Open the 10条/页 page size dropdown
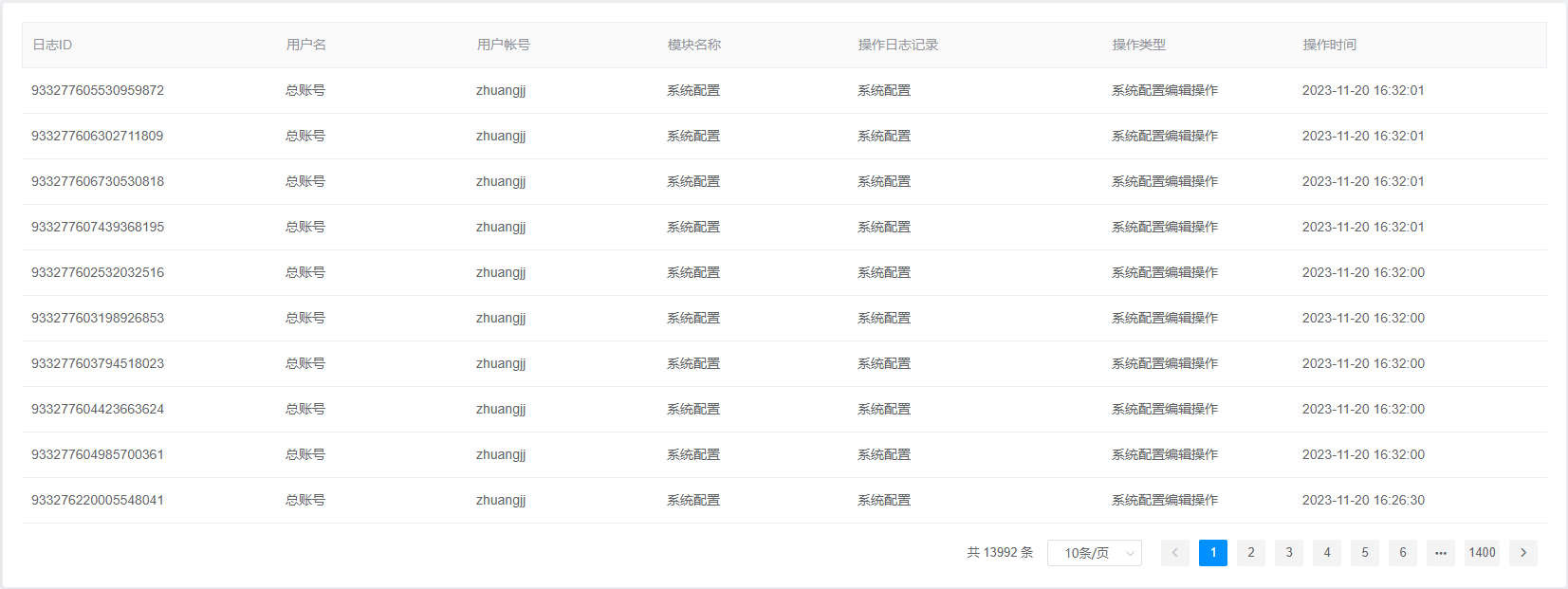Viewport: 1568px width, 589px height. coord(1094,553)
